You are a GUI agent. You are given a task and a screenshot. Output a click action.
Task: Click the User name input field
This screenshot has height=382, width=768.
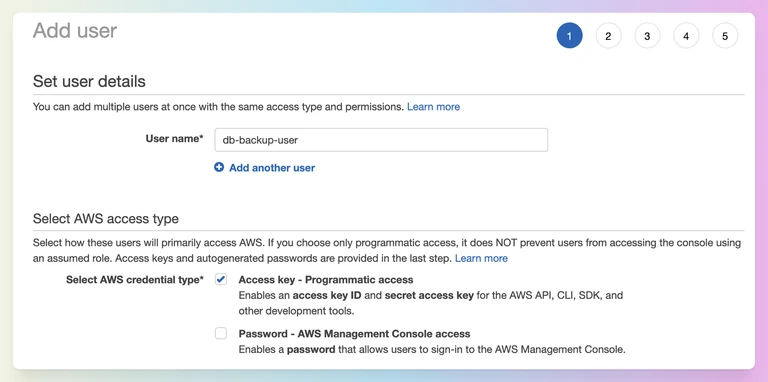tap(381, 140)
